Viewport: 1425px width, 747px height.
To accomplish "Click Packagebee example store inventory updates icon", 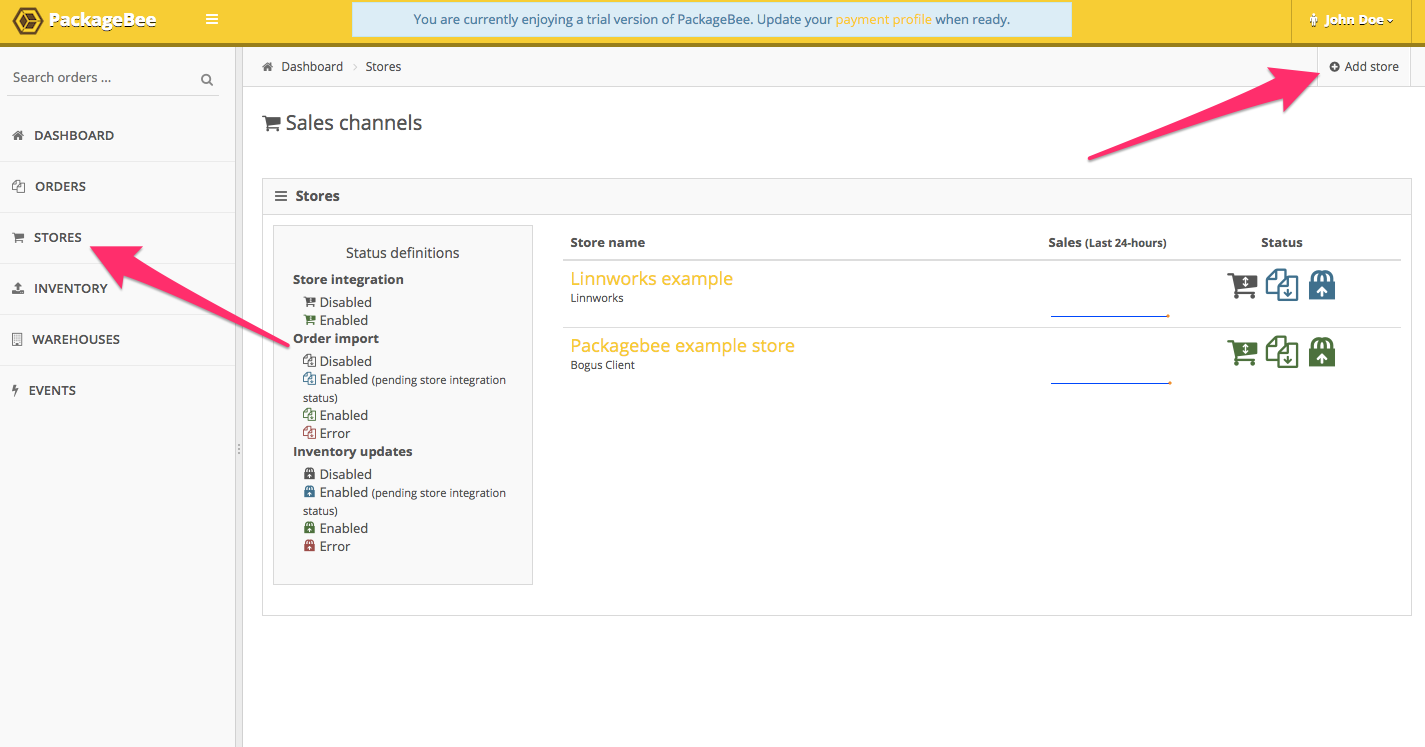I will 1322,352.
